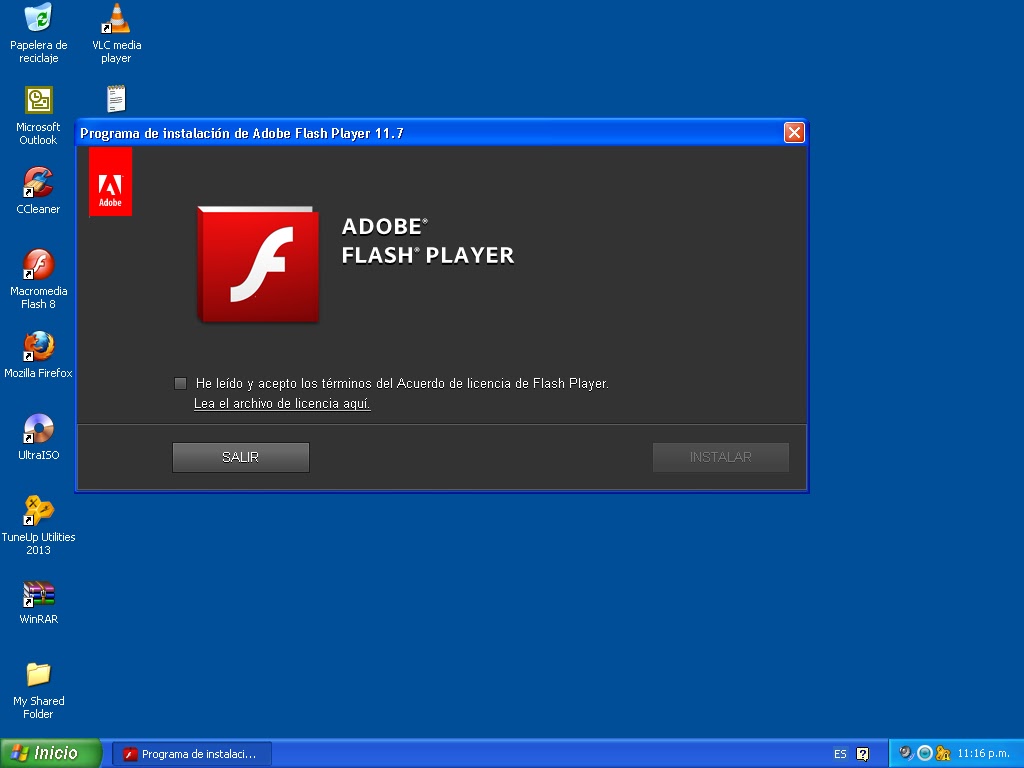Screen dimensions: 1024x768
Task: Select the Macromedia Flash 8 shortcut
Action: click(39, 278)
